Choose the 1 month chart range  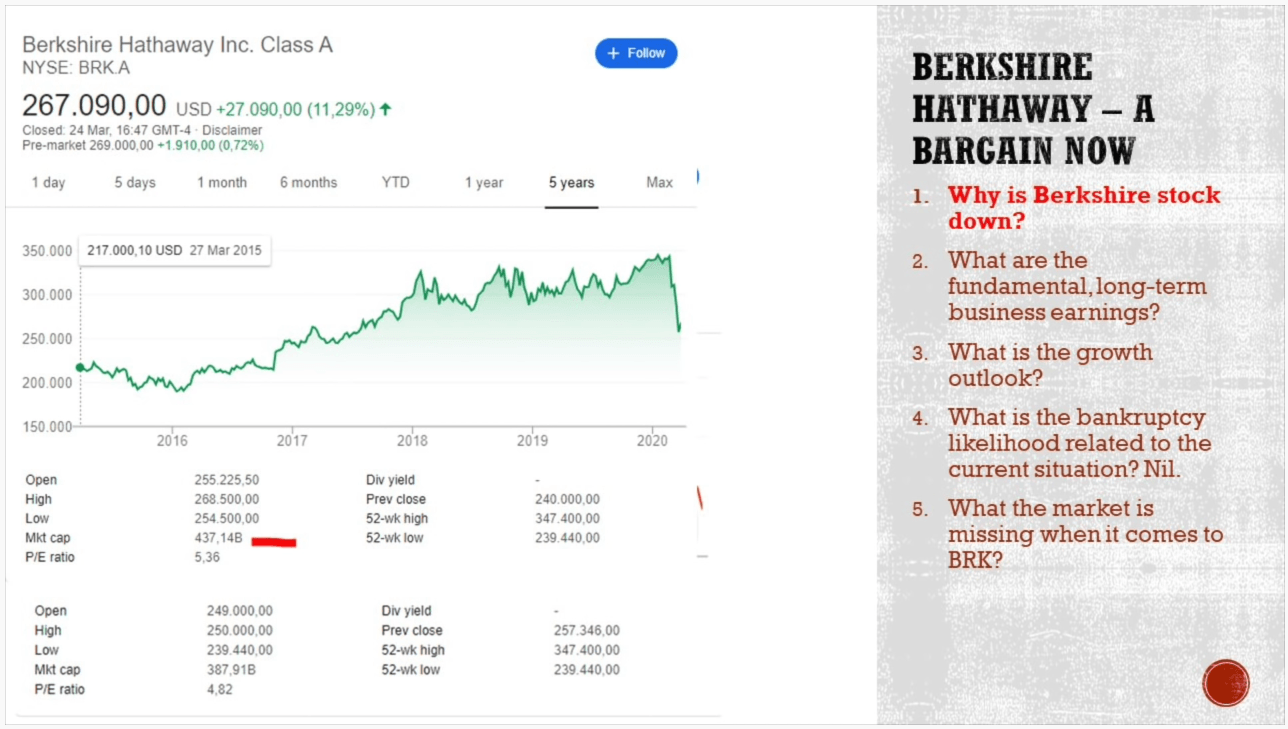tap(221, 183)
